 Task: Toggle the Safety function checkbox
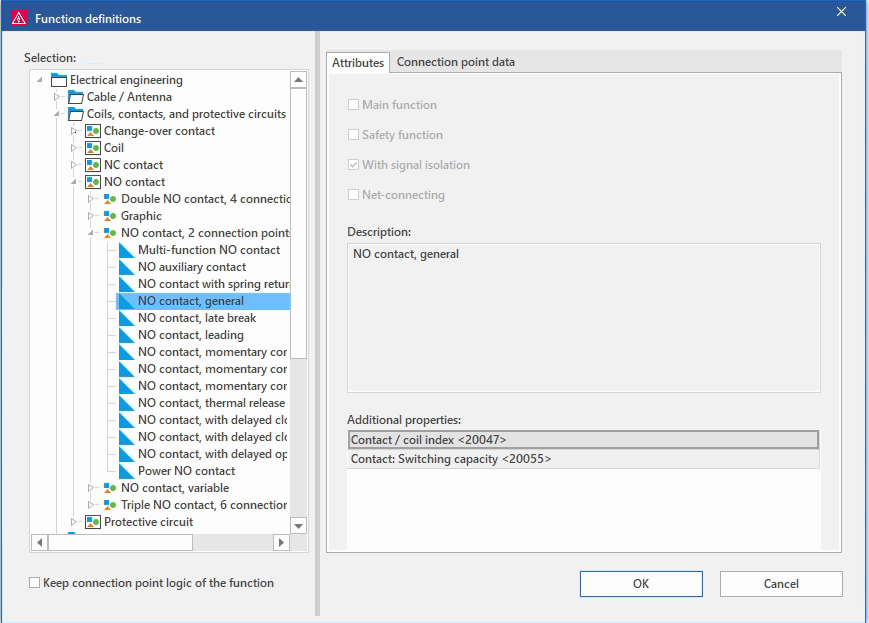coord(353,135)
